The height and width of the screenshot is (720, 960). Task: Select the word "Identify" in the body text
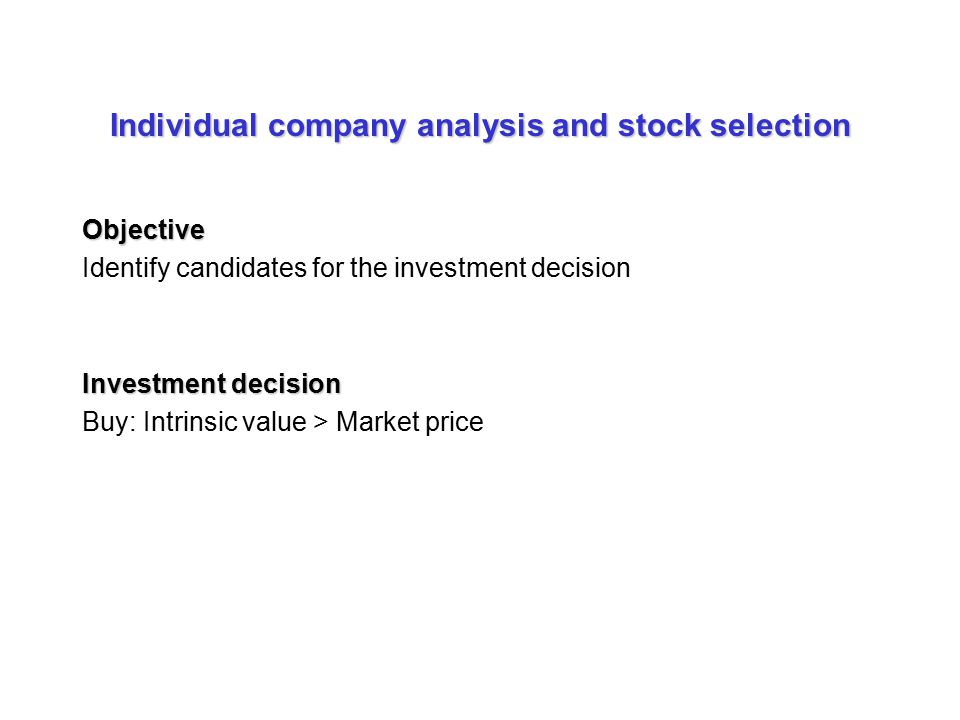(x=126, y=268)
